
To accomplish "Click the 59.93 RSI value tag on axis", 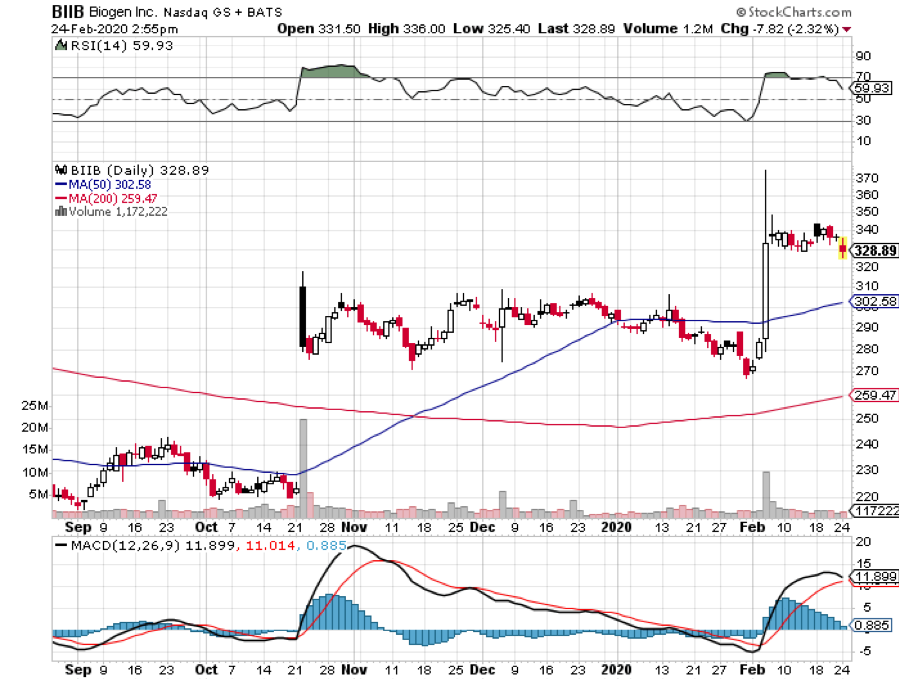I will pyautogui.click(x=871, y=88).
